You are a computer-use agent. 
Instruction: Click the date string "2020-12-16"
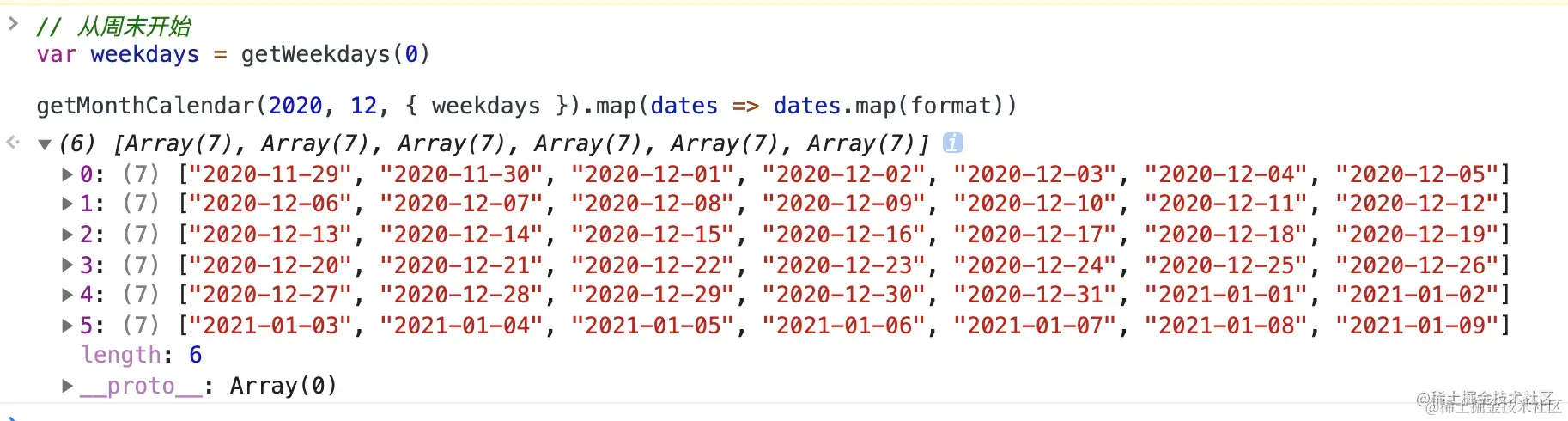[844, 234]
